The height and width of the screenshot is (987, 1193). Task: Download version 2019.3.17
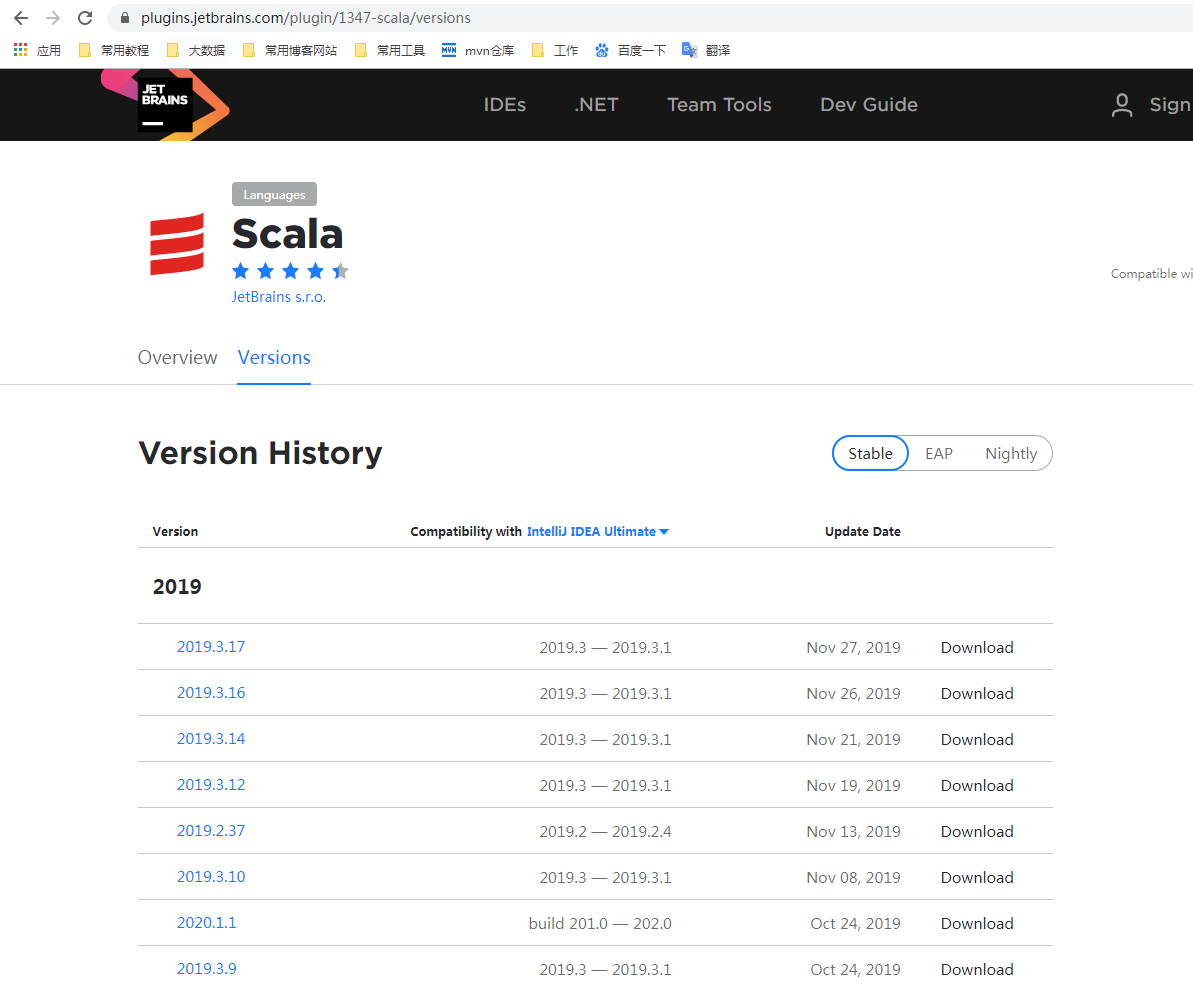click(x=977, y=648)
